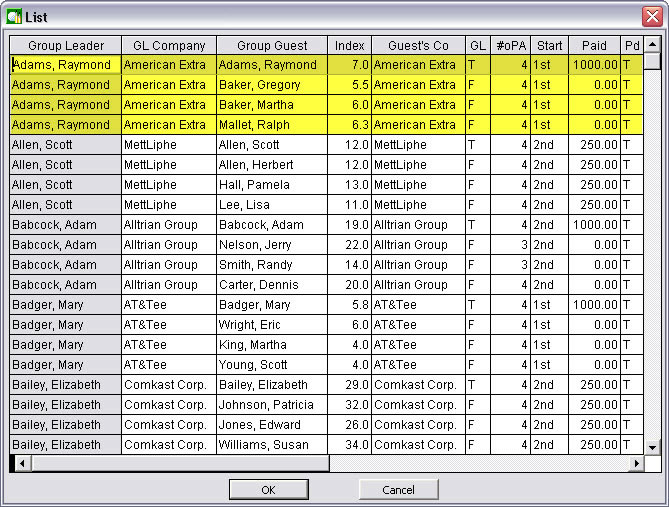The height and width of the screenshot is (507, 669).
Task: Click GL Company cell in Jones, Edward row
Action: click(x=169, y=425)
